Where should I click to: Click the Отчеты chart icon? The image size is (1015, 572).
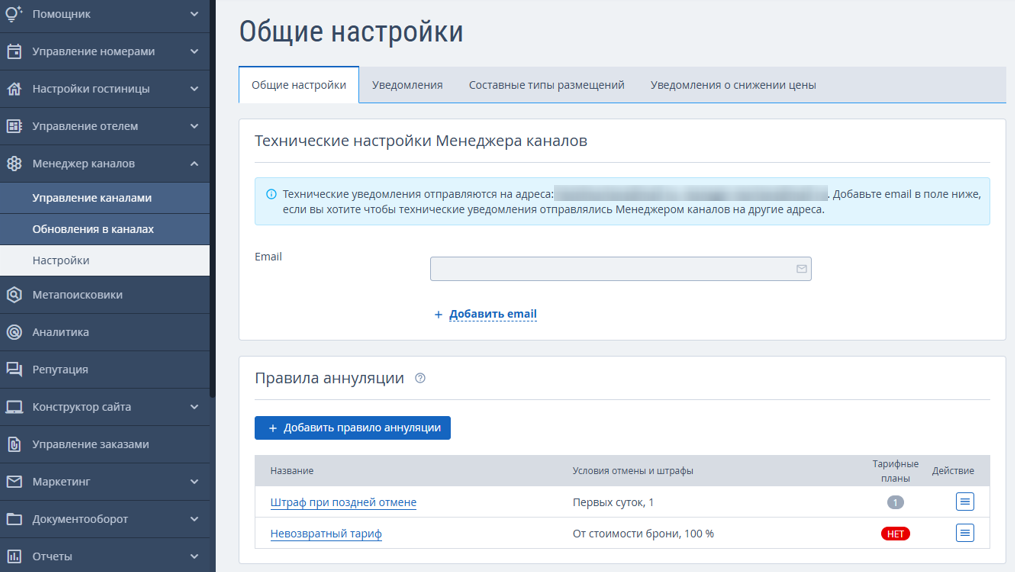(14, 556)
